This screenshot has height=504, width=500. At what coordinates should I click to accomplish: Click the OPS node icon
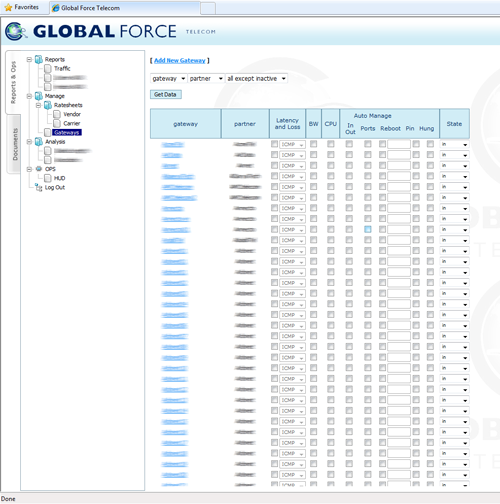click(39, 169)
